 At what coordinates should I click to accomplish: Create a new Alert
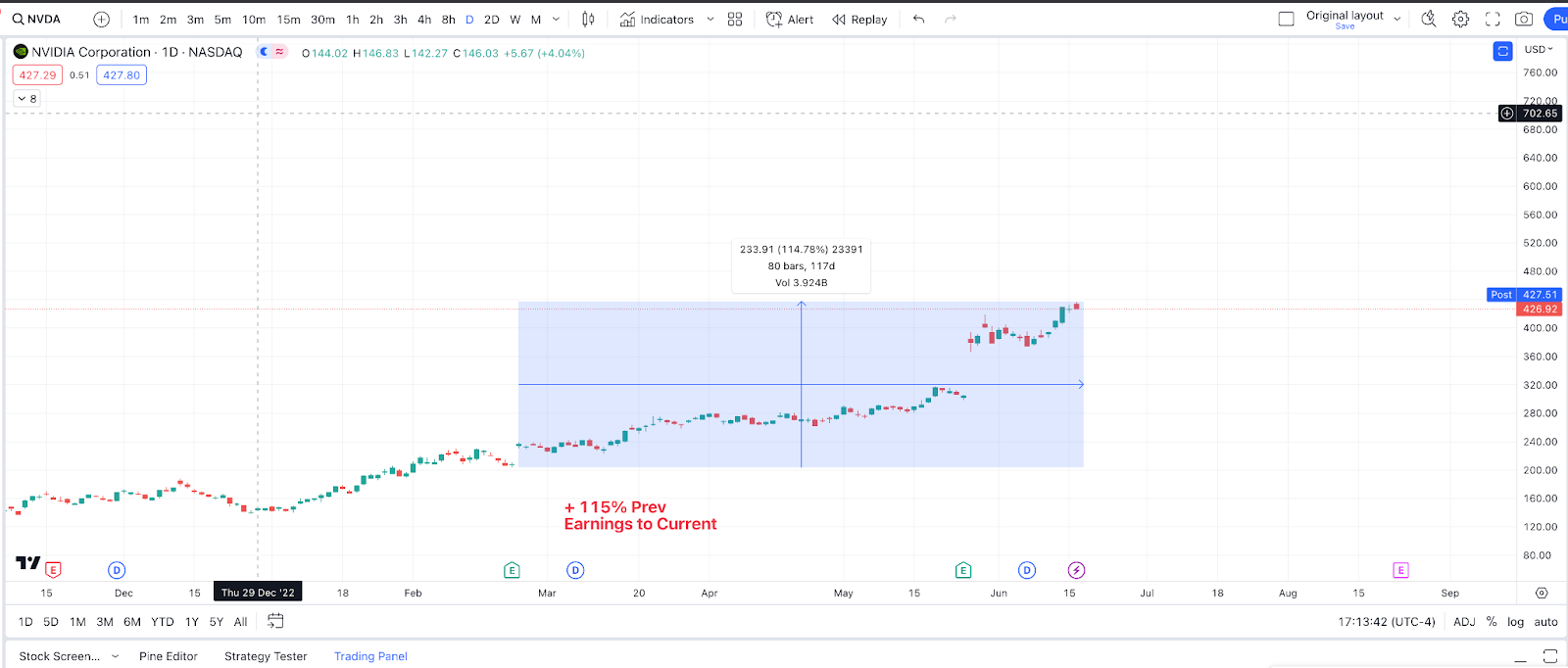(x=790, y=20)
